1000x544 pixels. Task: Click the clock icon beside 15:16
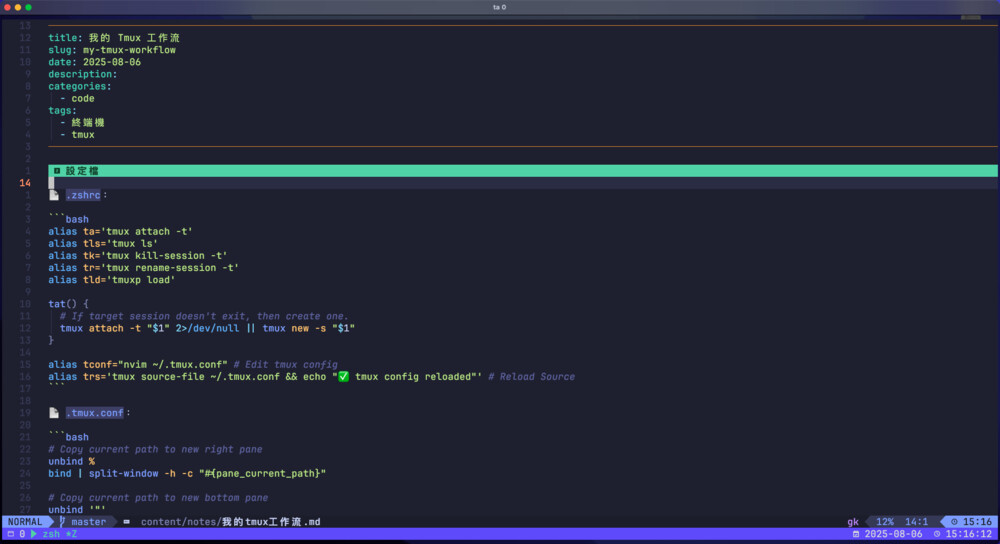[955, 522]
